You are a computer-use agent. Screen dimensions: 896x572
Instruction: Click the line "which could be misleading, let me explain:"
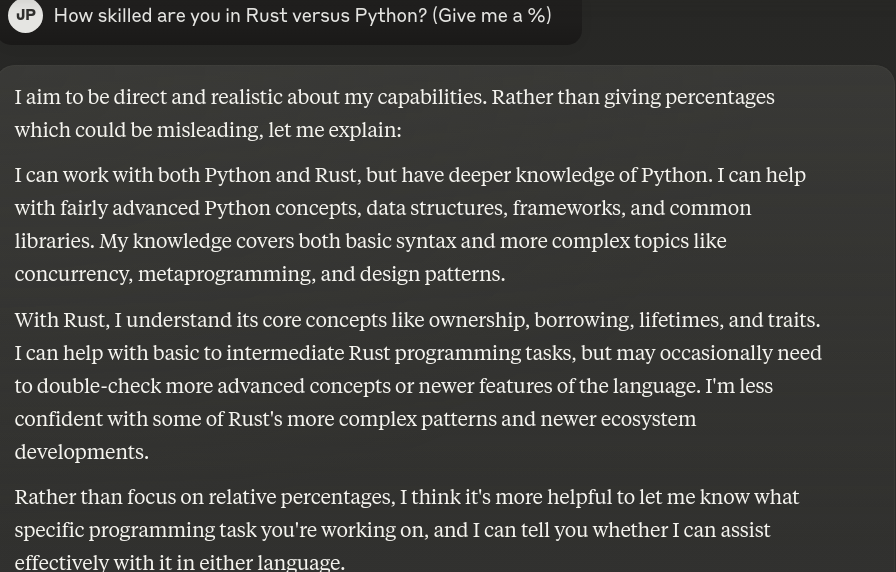coord(208,130)
